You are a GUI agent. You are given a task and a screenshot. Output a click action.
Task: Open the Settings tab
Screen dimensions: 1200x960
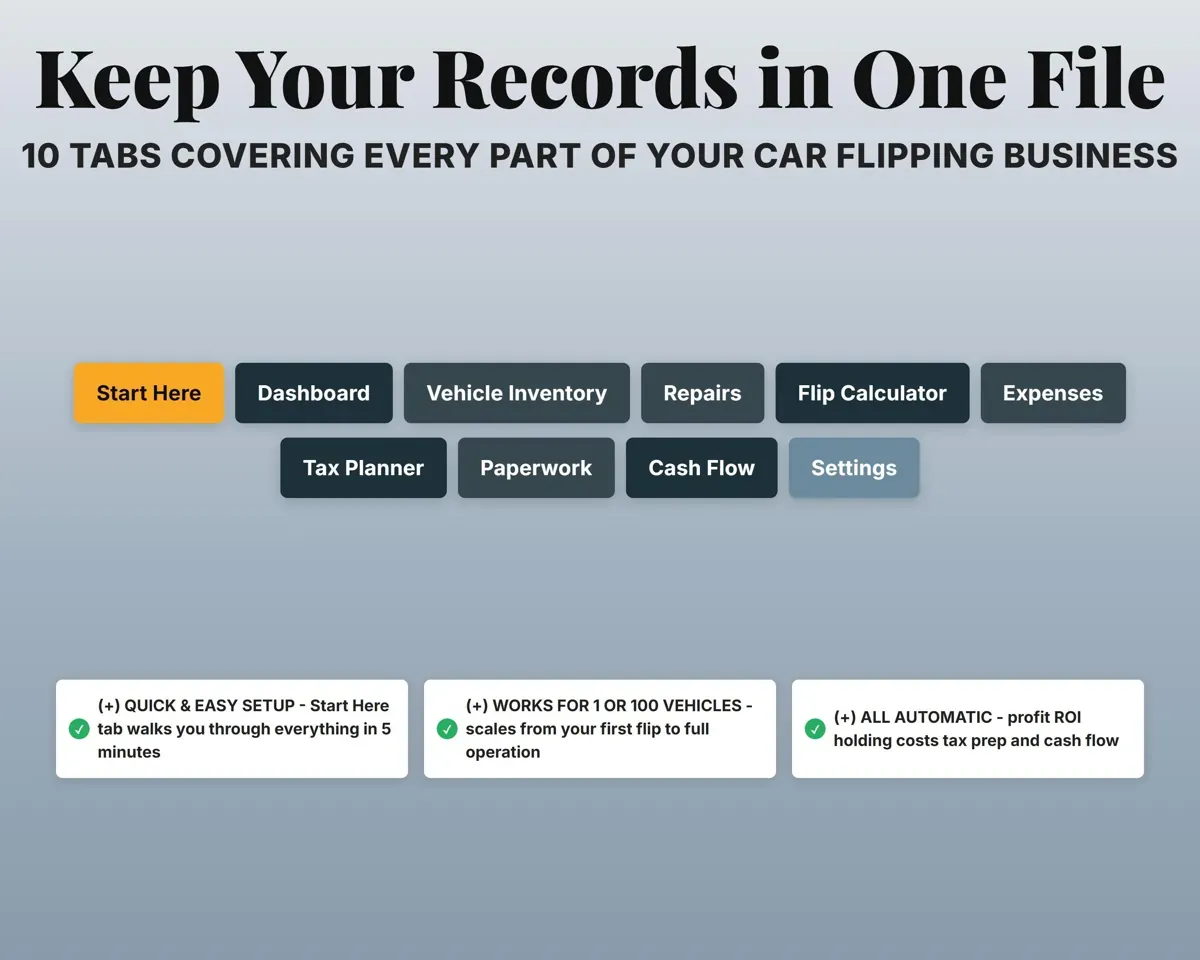(x=854, y=468)
